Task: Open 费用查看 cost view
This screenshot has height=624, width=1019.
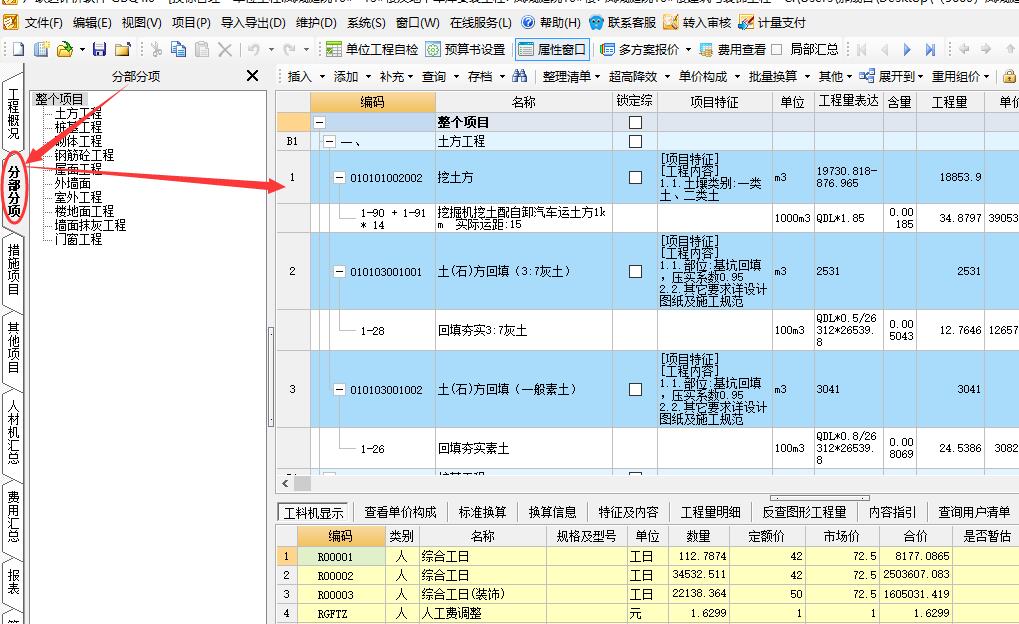Action: 733,49
